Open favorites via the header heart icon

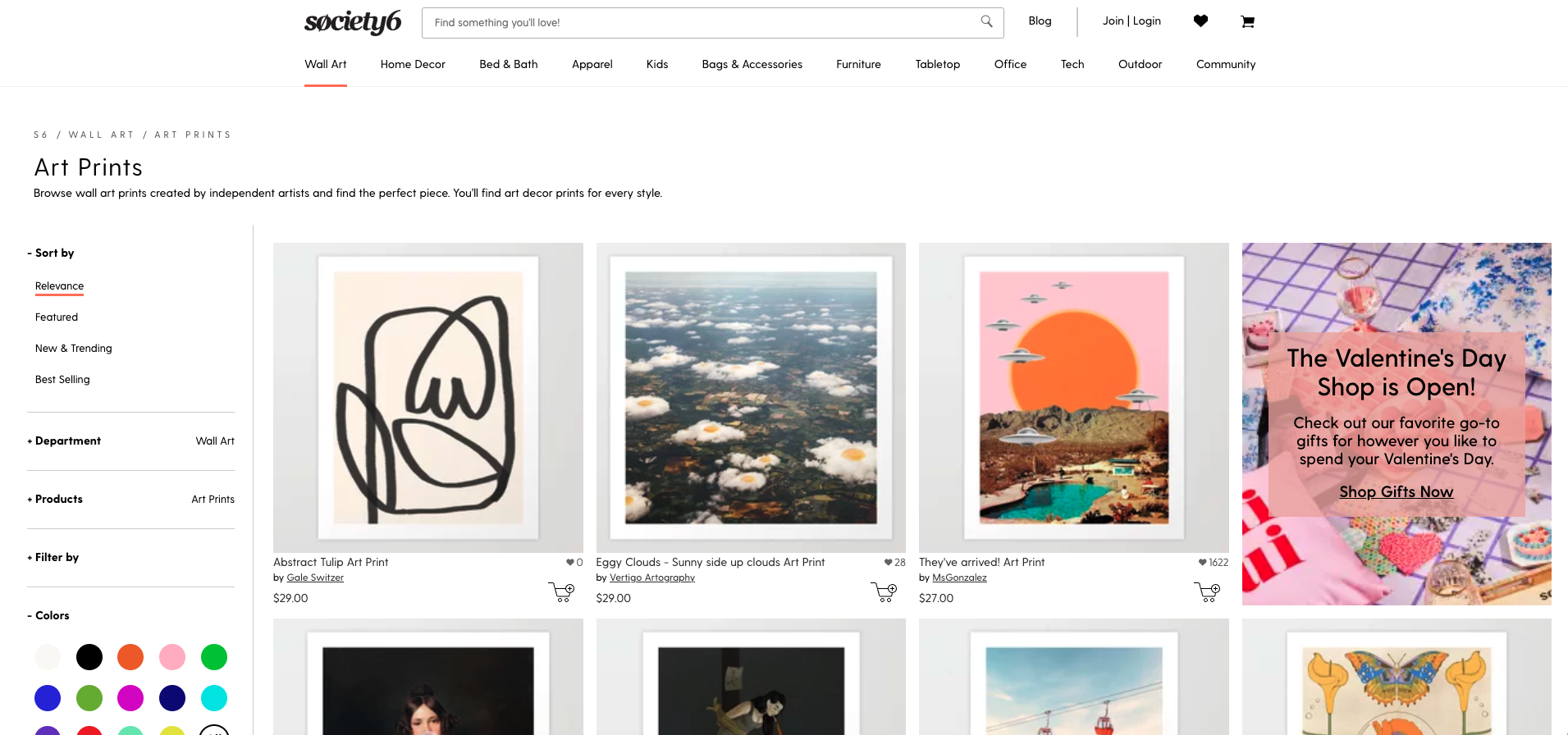tap(1200, 21)
